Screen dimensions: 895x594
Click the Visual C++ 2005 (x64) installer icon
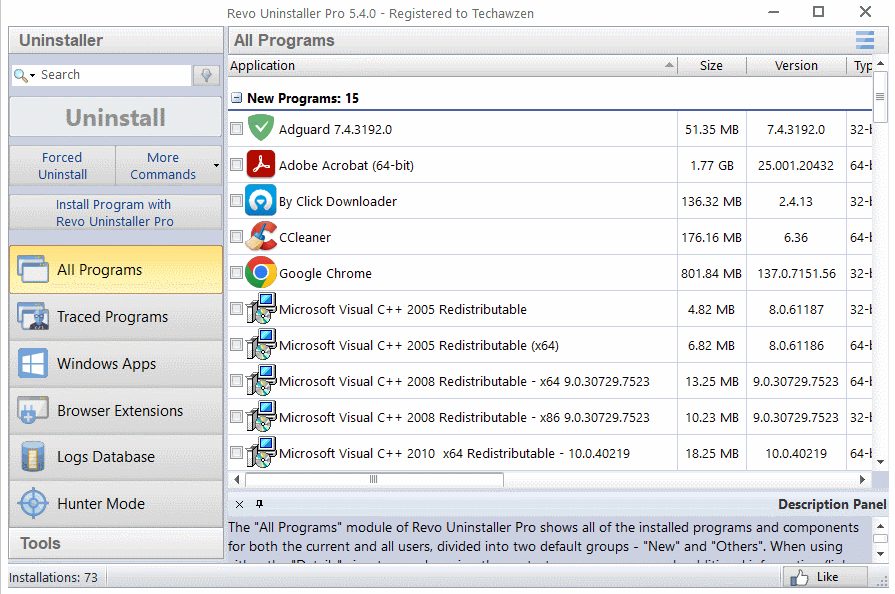261,345
